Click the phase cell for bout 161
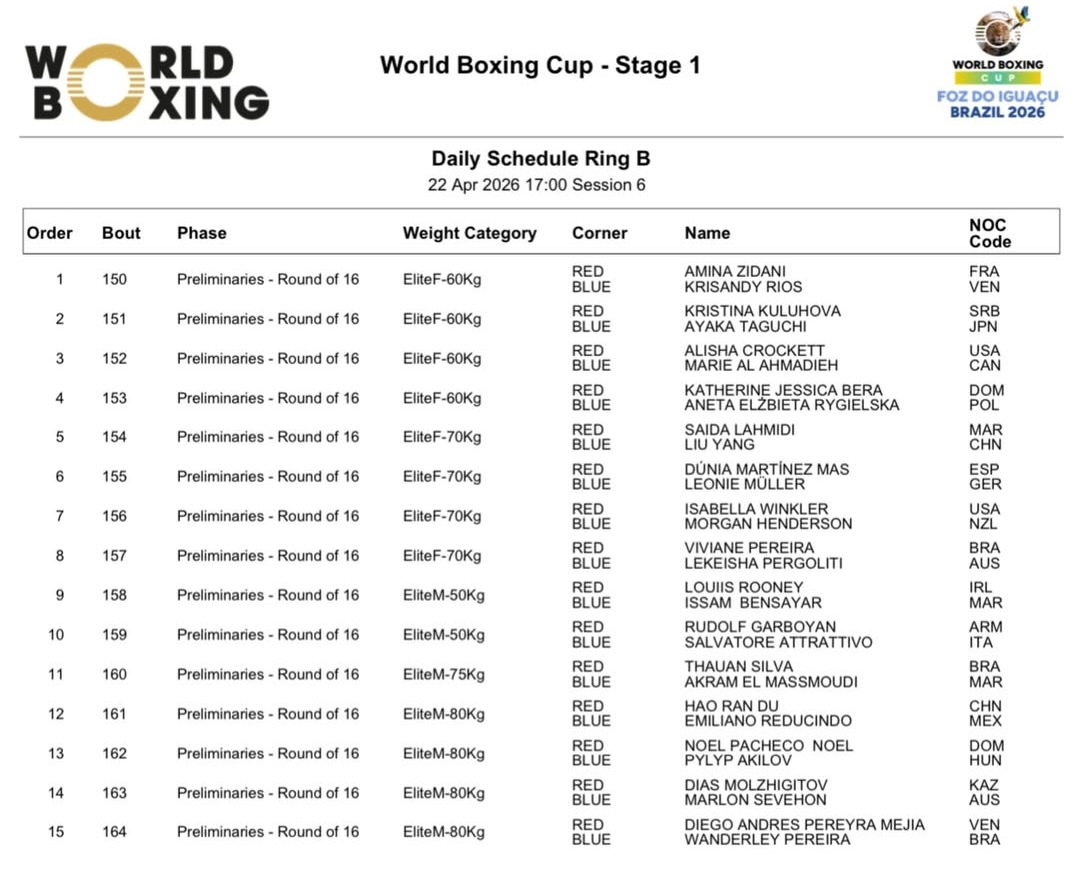 (x=267, y=714)
